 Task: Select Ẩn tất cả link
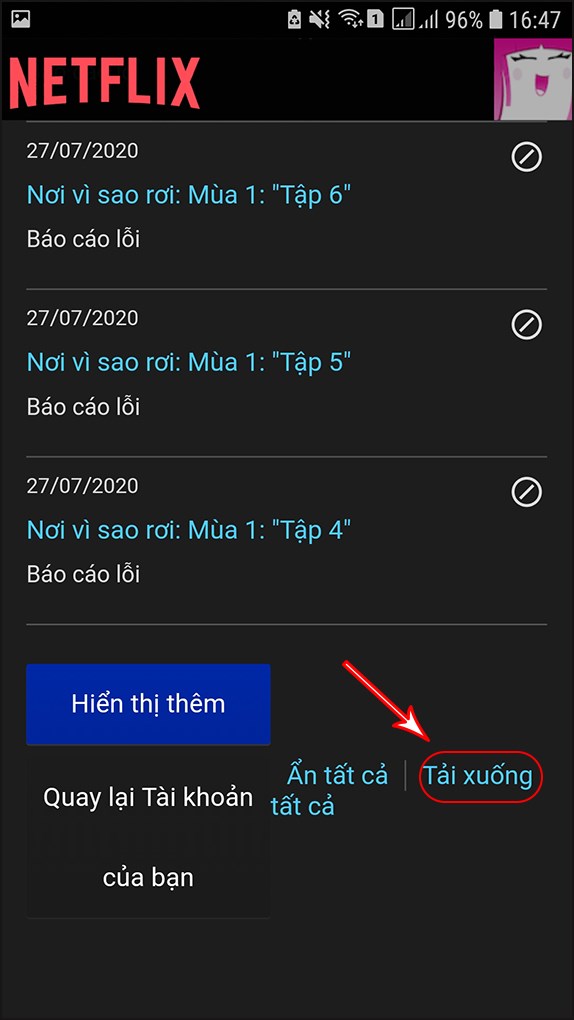point(337,775)
